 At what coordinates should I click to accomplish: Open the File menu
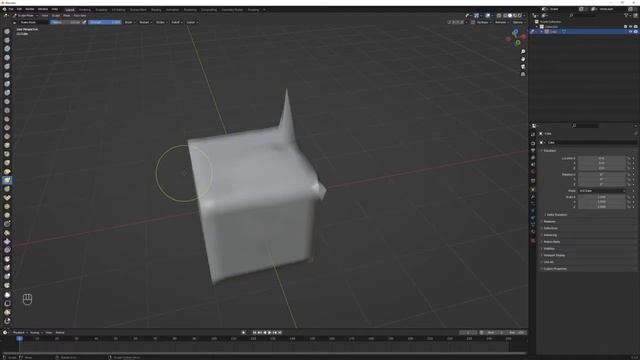pos(11,9)
